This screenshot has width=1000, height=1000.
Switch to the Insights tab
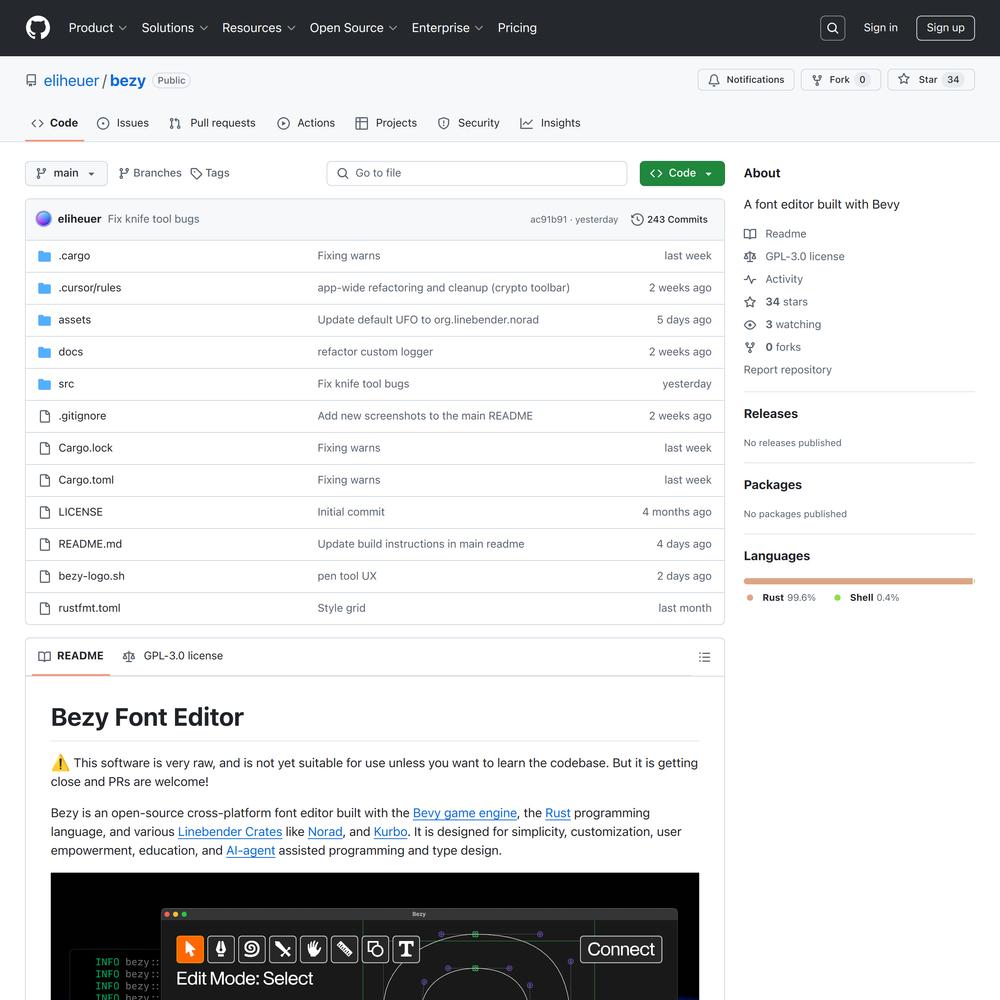click(x=550, y=123)
